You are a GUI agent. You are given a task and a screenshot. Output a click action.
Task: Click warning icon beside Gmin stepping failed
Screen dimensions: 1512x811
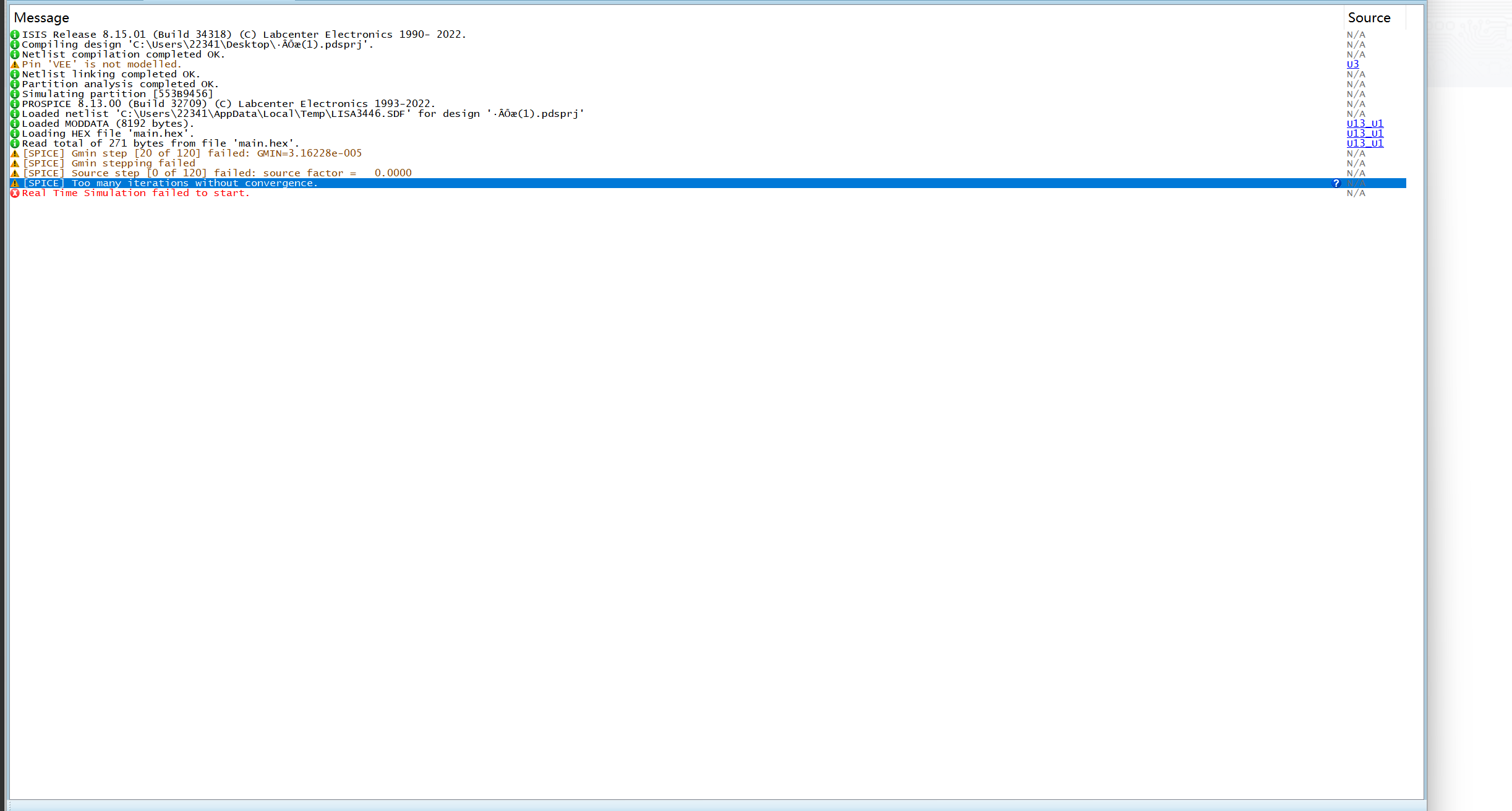click(15, 163)
